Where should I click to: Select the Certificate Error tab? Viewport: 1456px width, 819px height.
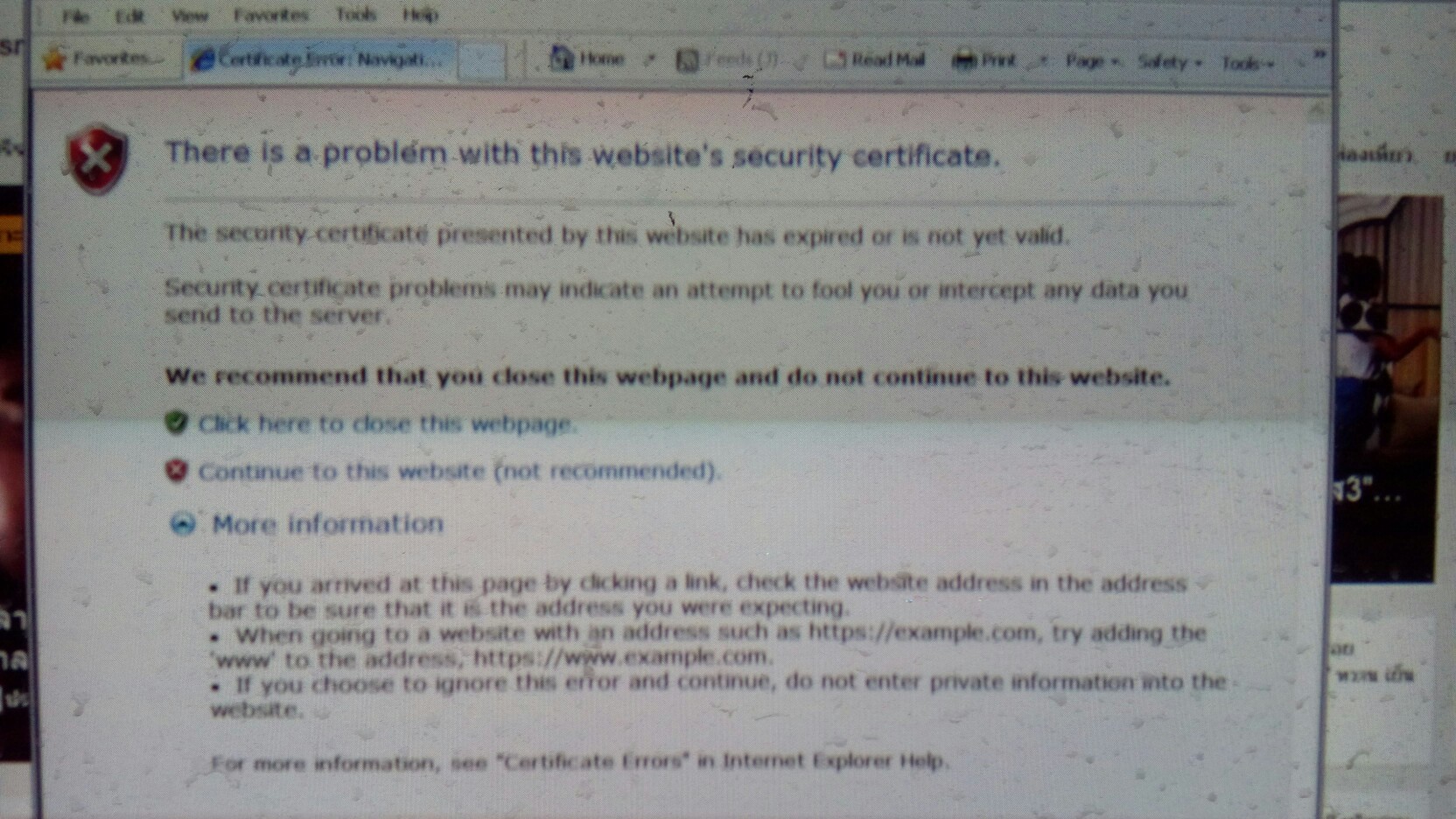[319, 59]
